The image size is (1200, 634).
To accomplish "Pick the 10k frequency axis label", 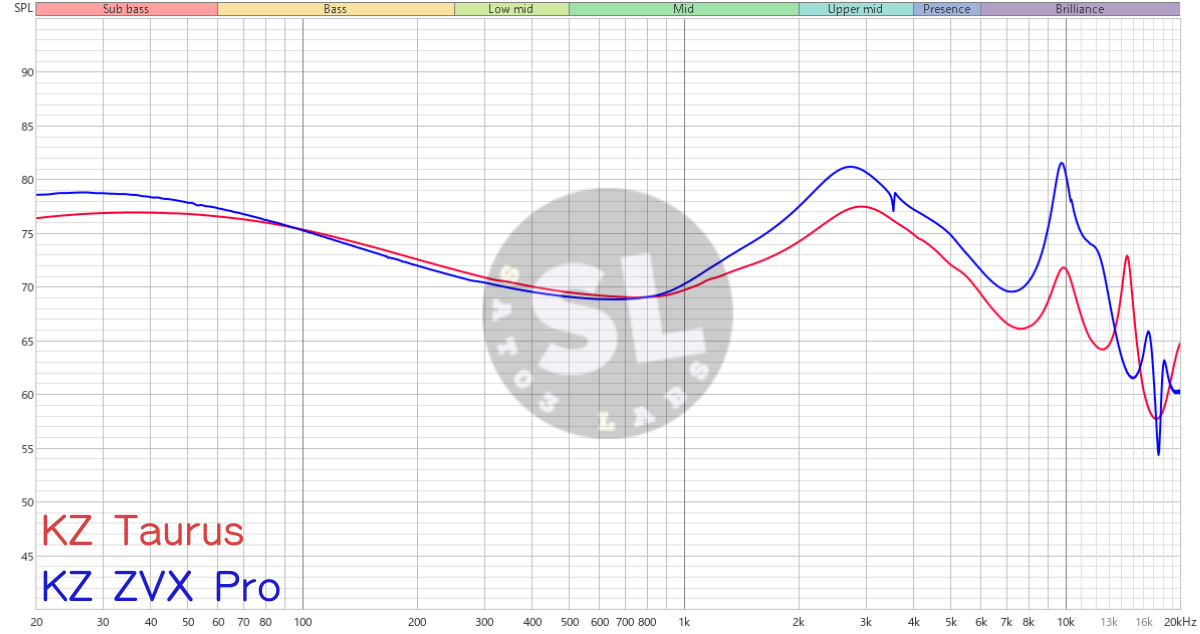I will [x=1066, y=621].
